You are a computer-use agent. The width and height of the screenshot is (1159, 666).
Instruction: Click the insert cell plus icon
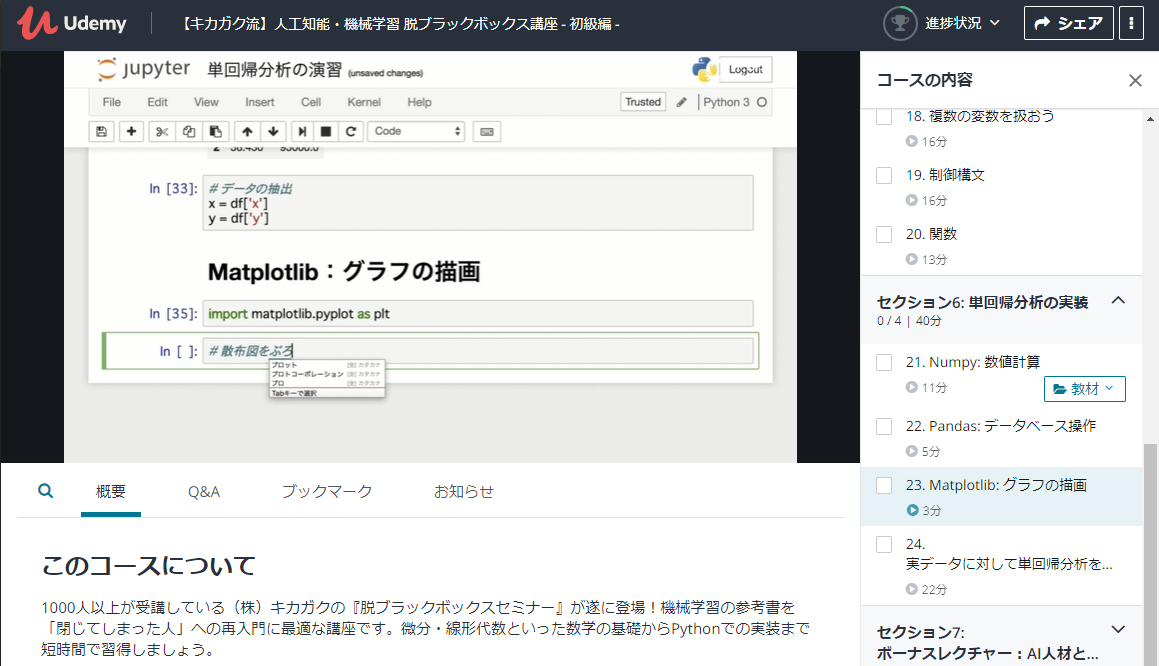[131, 132]
